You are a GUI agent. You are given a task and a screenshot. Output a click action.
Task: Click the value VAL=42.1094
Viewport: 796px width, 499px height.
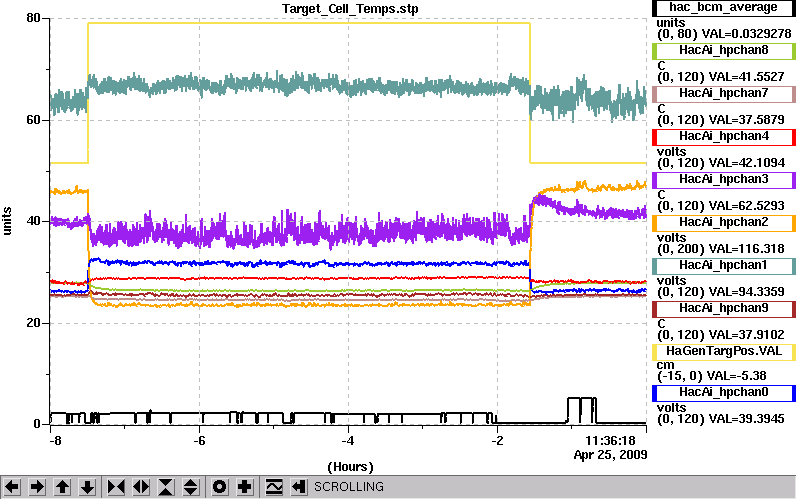click(x=746, y=163)
